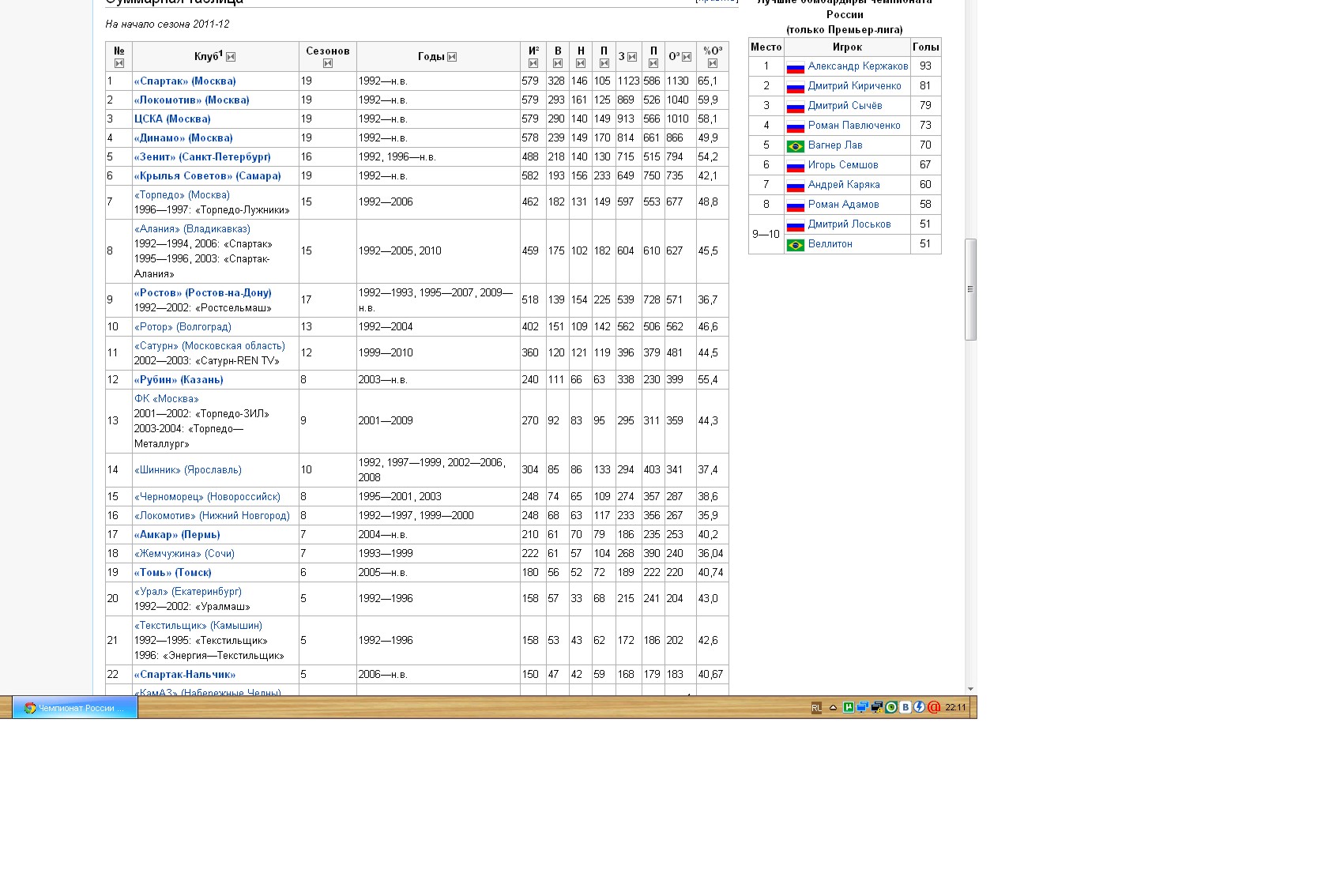Open «Черноморец» (Новороссийск) link
The width and height of the screenshot is (1344, 896).
coord(207,496)
